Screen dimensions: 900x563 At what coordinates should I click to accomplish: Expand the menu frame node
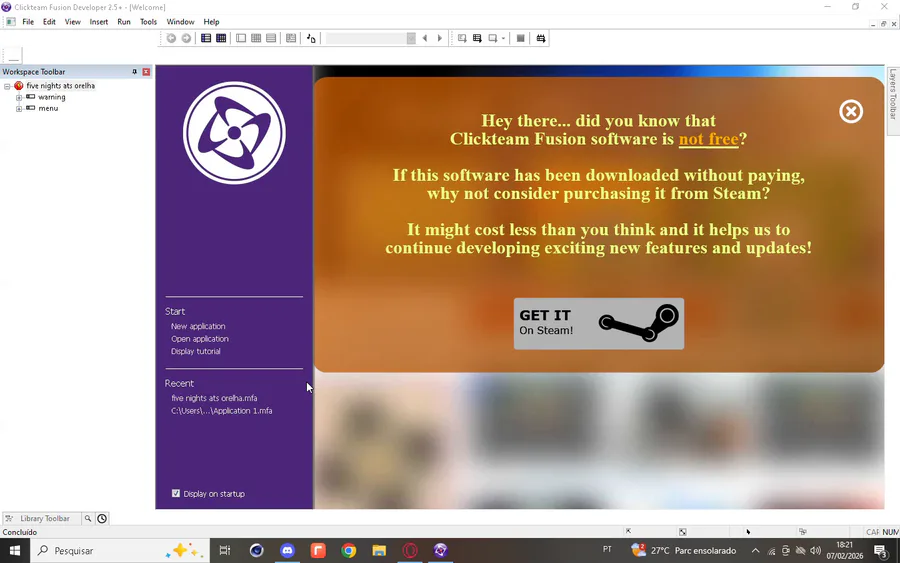click(x=19, y=108)
